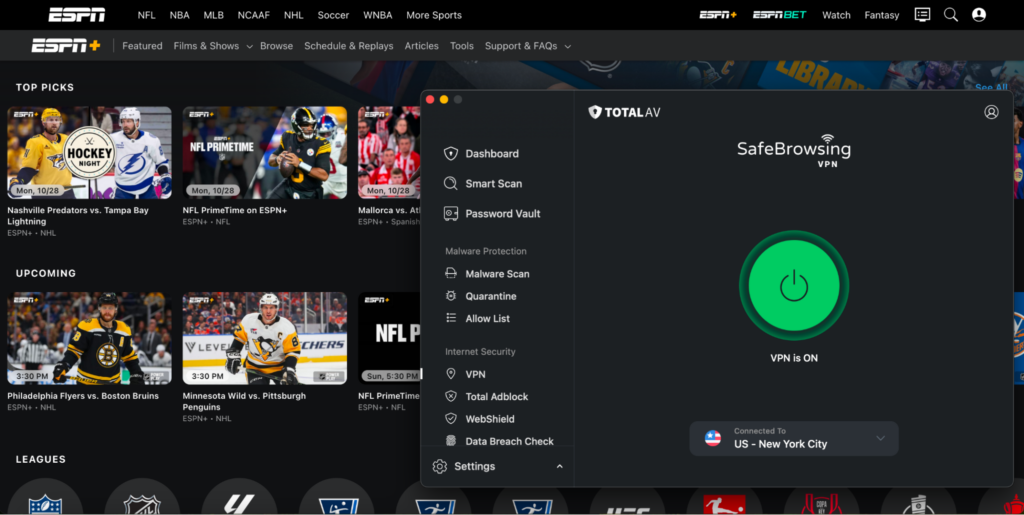Click the 'UPCOMING' section heading
Image resolution: width=1024 pixels, height=515 pixels.
46,273
